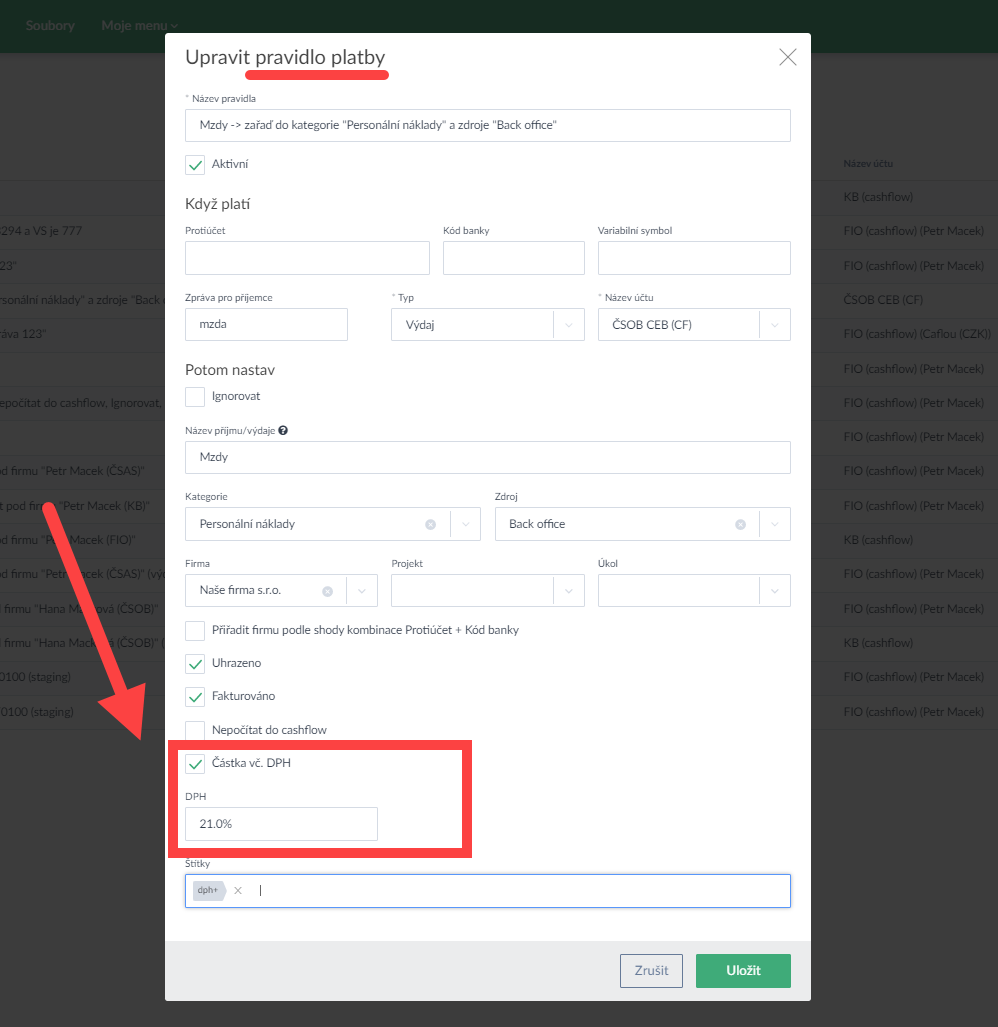Toggle the Částka vč. DPH checkbox
Image resolution: width=998 pixels, height=1027 pixels.
(x=195, y=764)
